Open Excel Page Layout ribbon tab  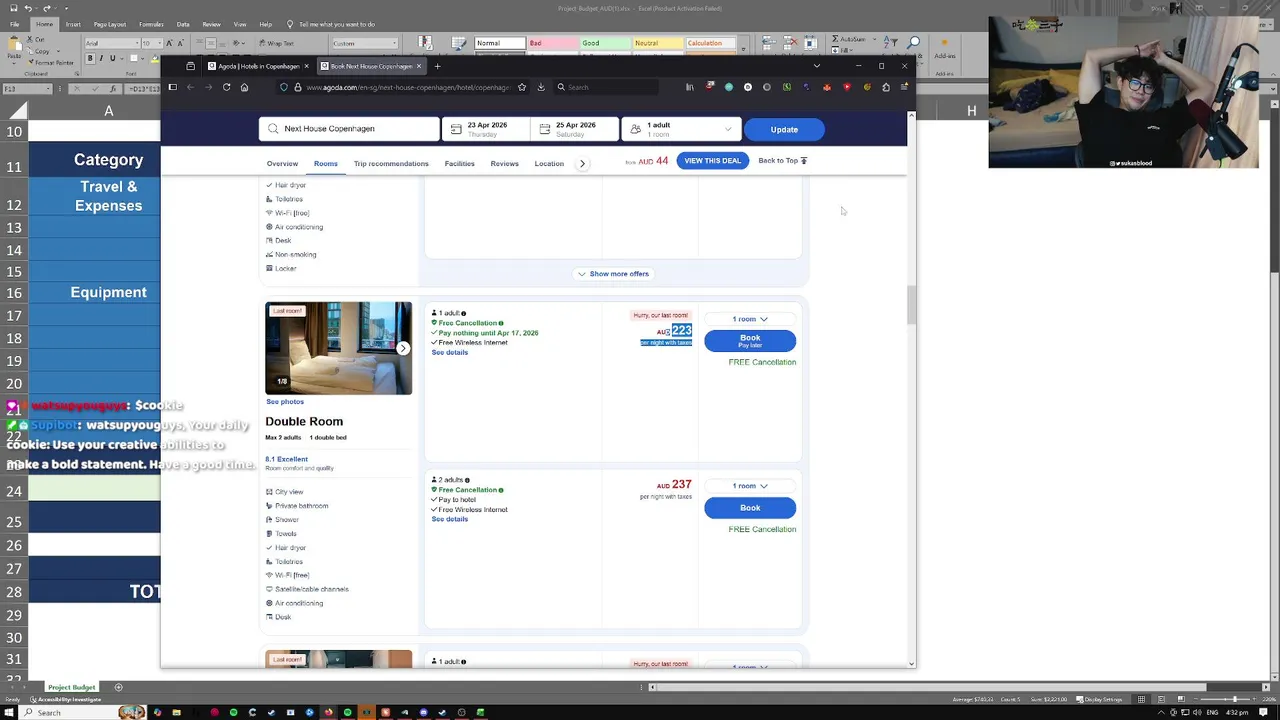[x=109, y=24]
